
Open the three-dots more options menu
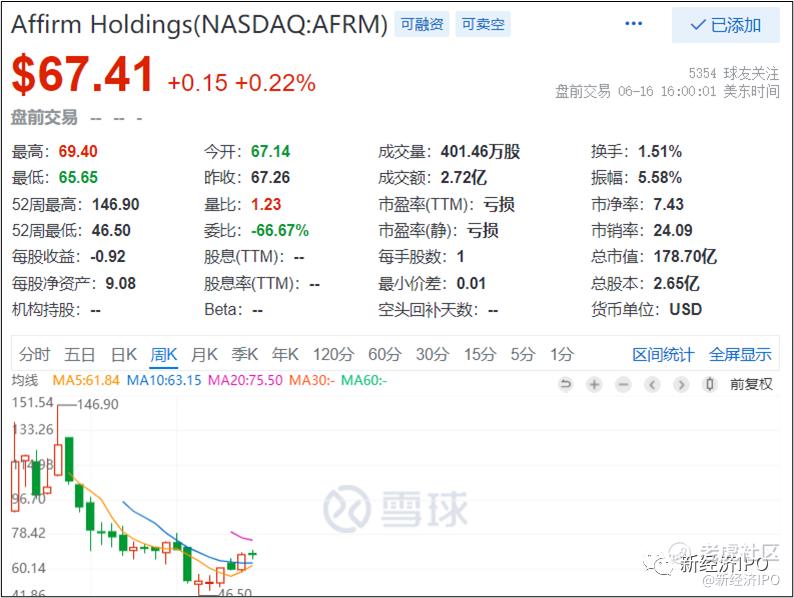[x=633, y=24]
